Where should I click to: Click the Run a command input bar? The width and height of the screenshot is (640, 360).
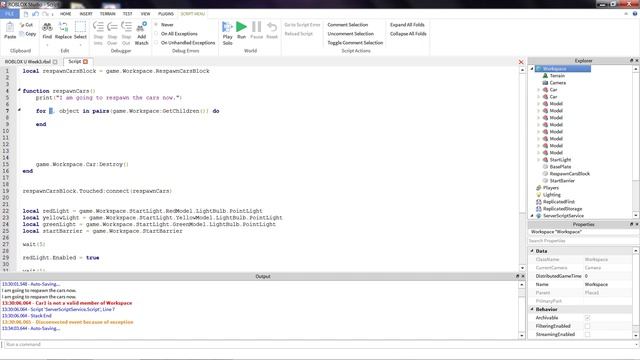point(320,344)
